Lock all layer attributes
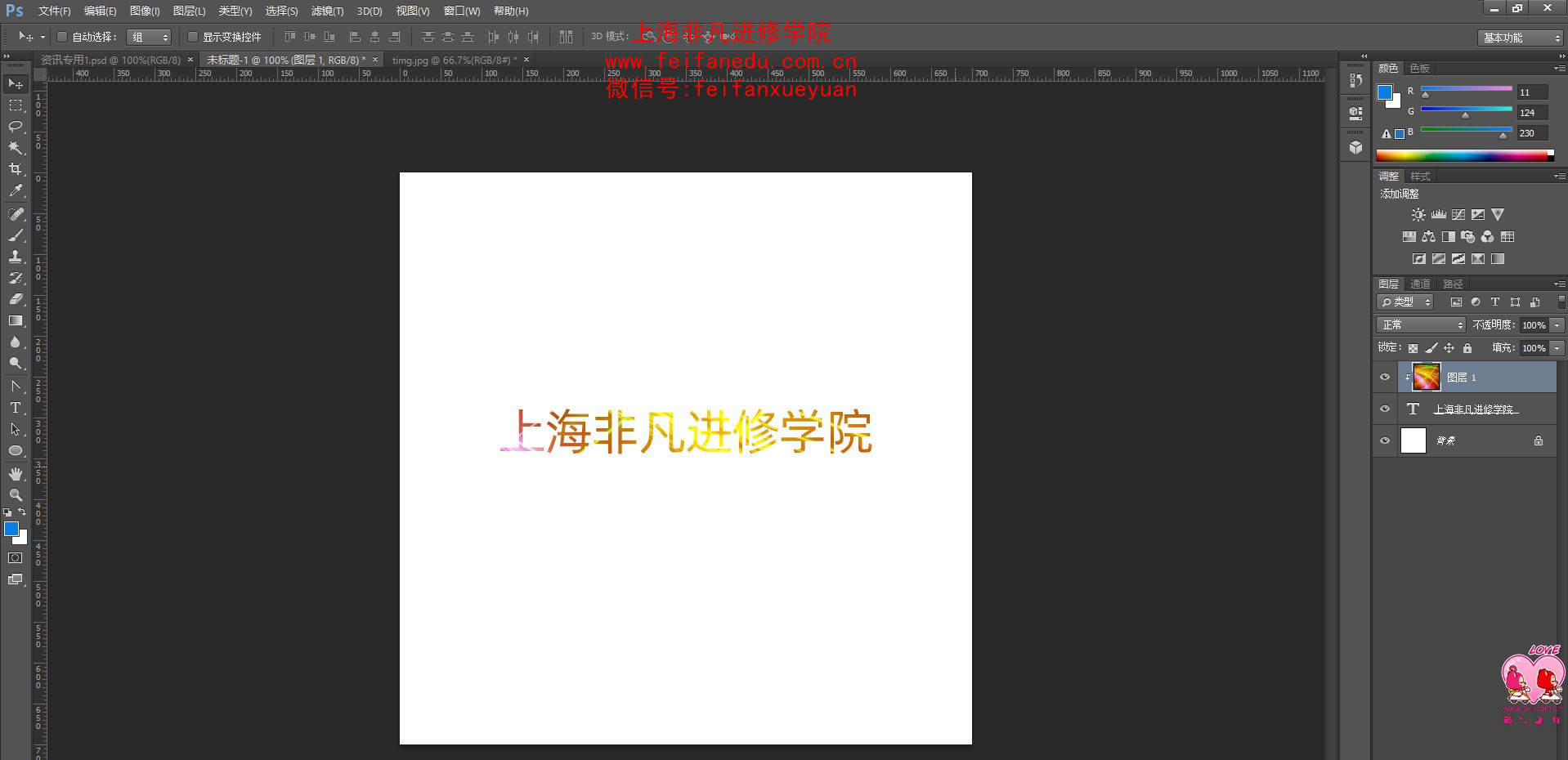 click(x=1467, y=348)
